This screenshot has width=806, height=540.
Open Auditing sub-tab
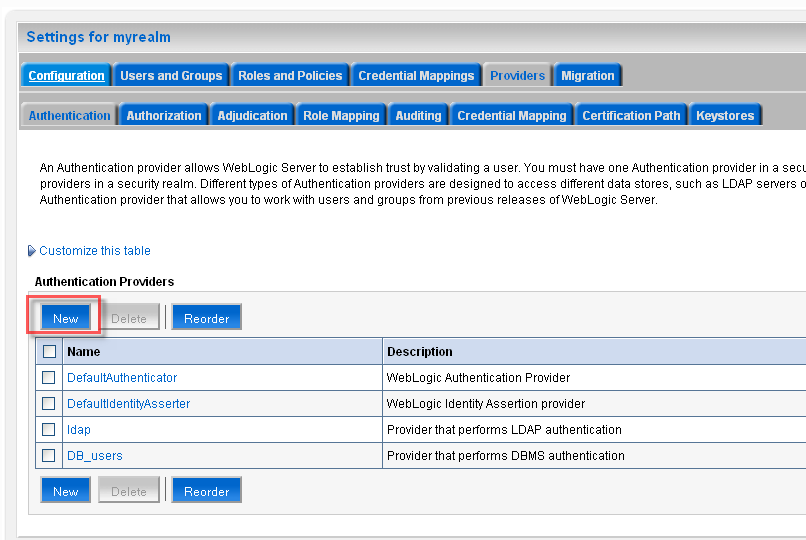[x=418, y=116]
